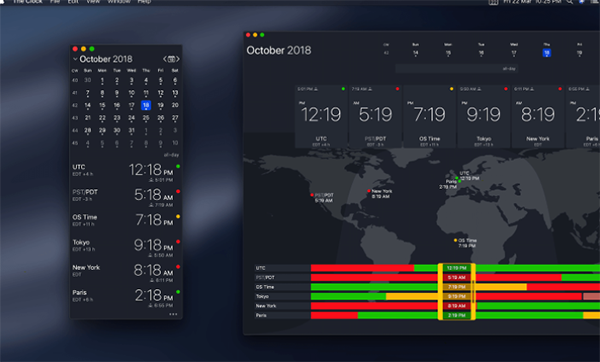Click the sunset icon under New York 8:18 AM
Image resolution: width=600 pixels, height=362 pixels.
(152, 280)
